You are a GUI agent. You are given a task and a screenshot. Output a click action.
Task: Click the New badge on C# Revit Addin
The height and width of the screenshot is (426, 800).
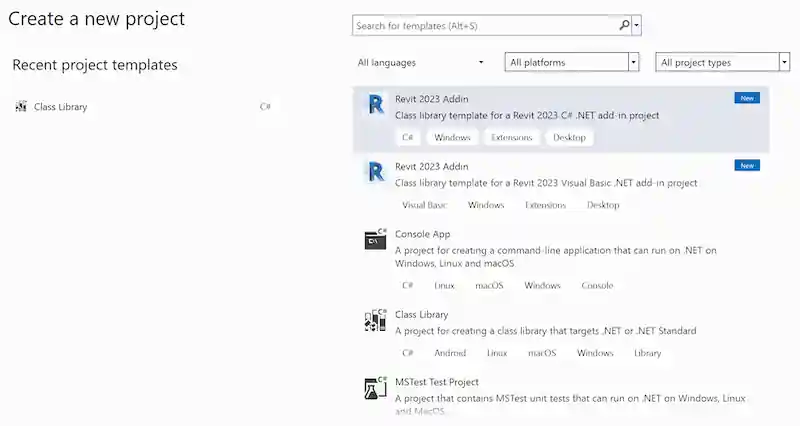coord(746,98)
